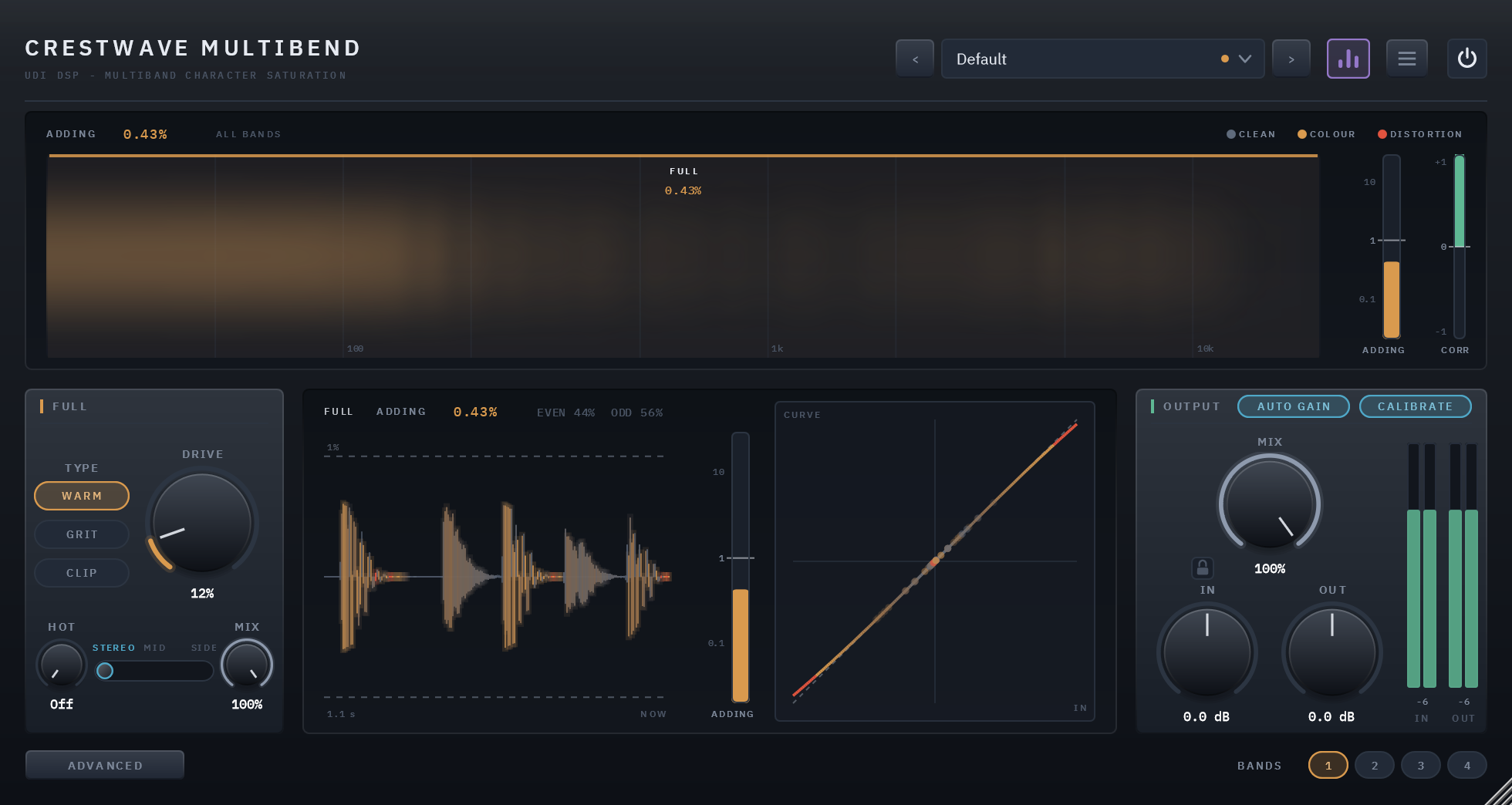The width and height of the screenshot is (1512, 805).
Task: Open the hamburger menu
Action: point(1407,59)
